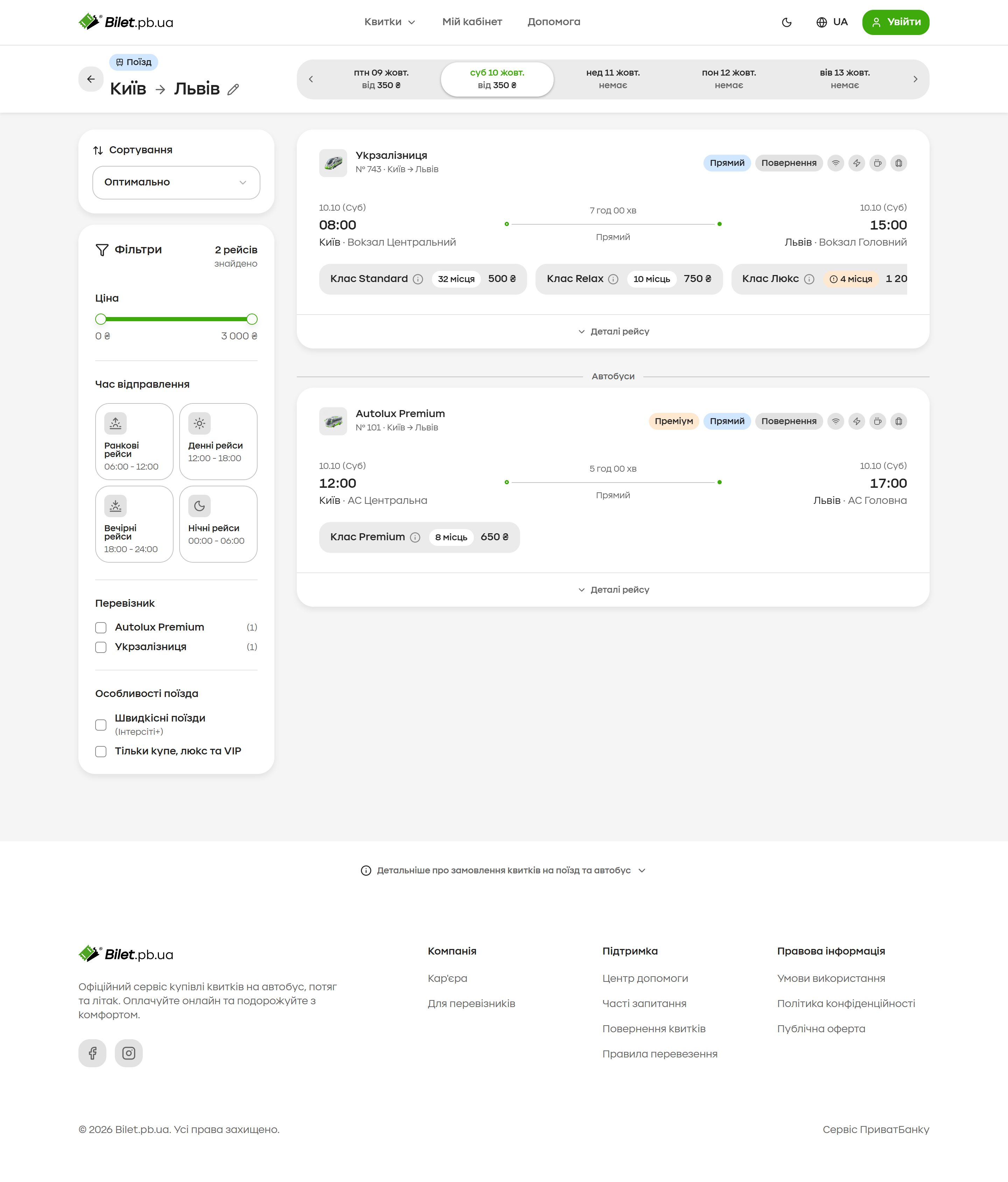Choose Клас Standard for 500 ₴
The image size is (1008, 1182).
(423, 279)
